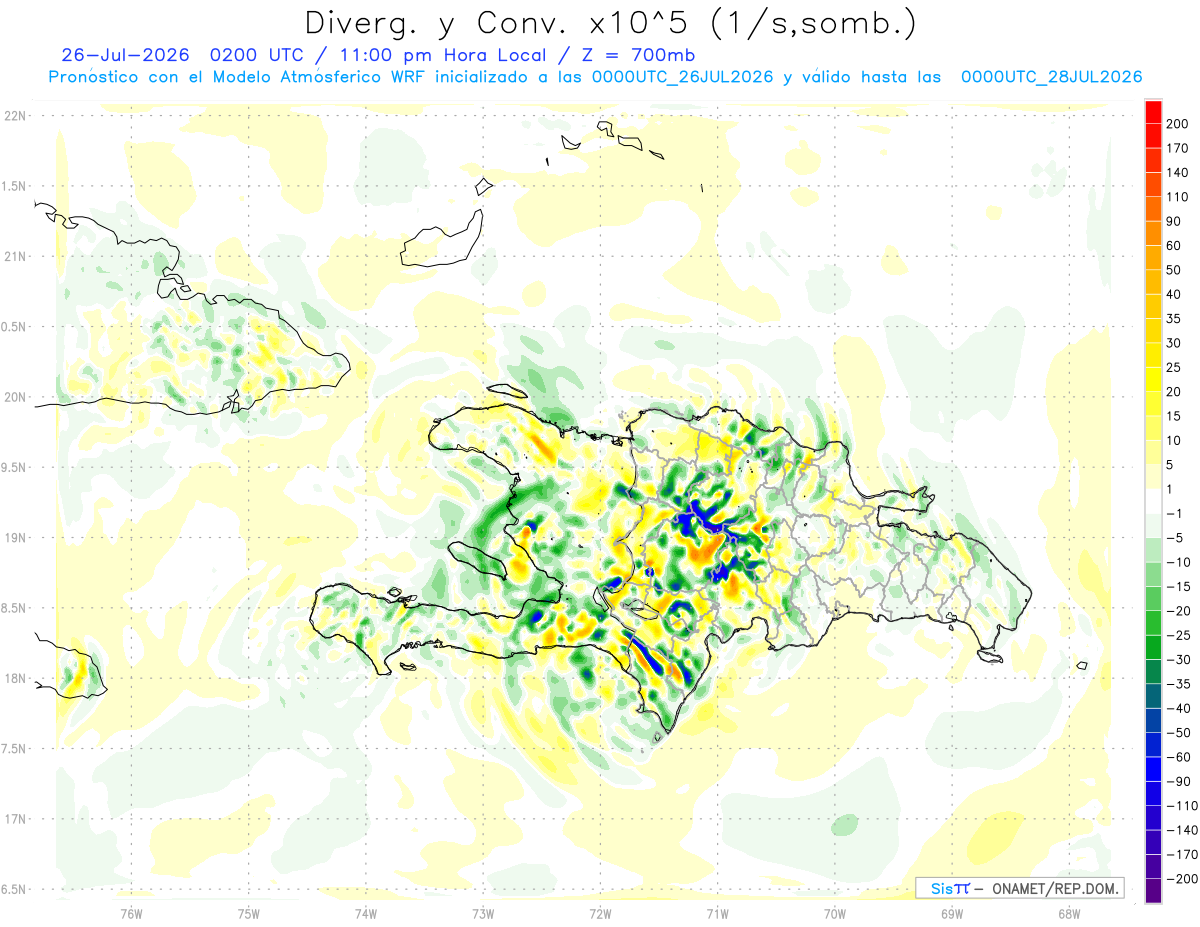Image resolution: width=1200 pixels, height=927 pixels.
Task: Click the color bar segment between 170 and 200
Action: (1154, 136)
